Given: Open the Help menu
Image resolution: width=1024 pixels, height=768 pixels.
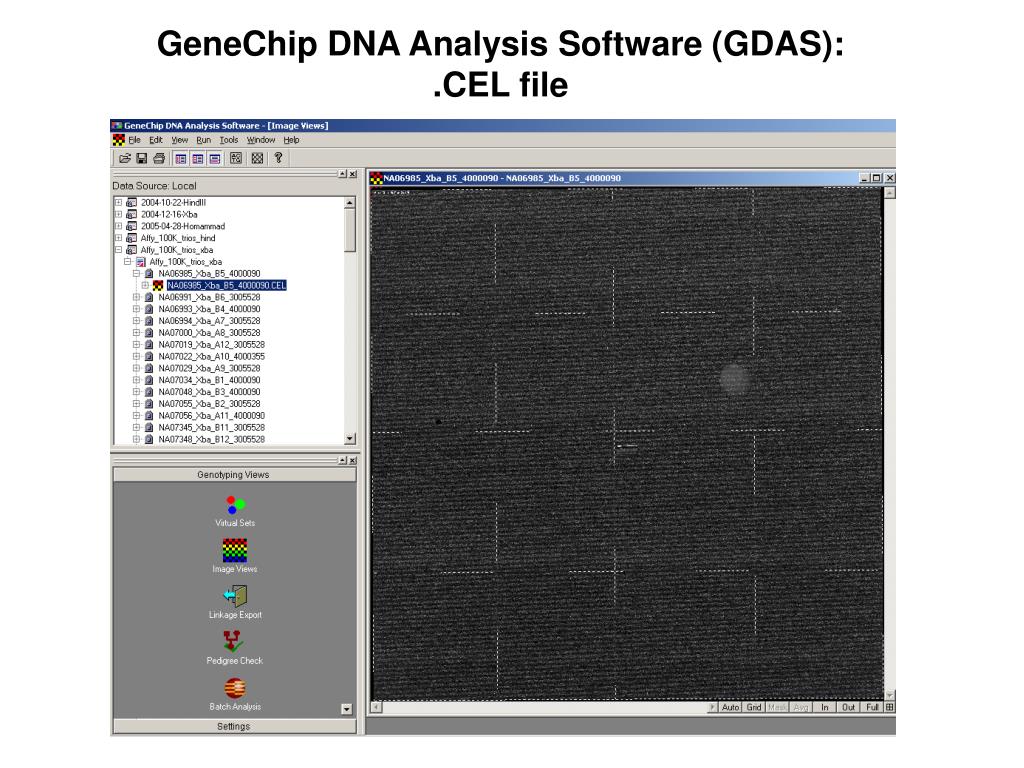Looking at the screenshot, I should [x=291, y=140].
